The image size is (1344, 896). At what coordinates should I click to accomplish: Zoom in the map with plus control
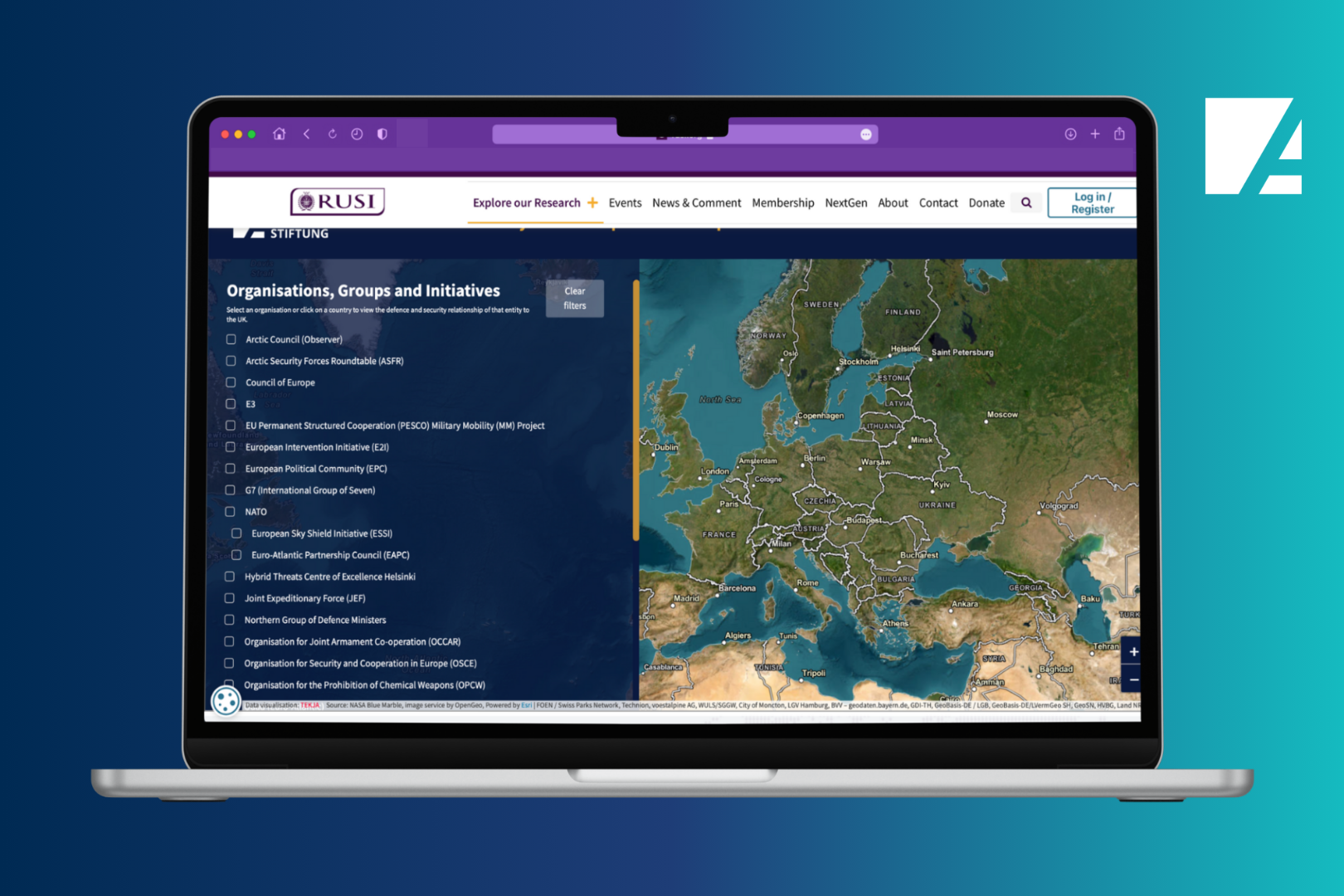tap(1133, 651)
